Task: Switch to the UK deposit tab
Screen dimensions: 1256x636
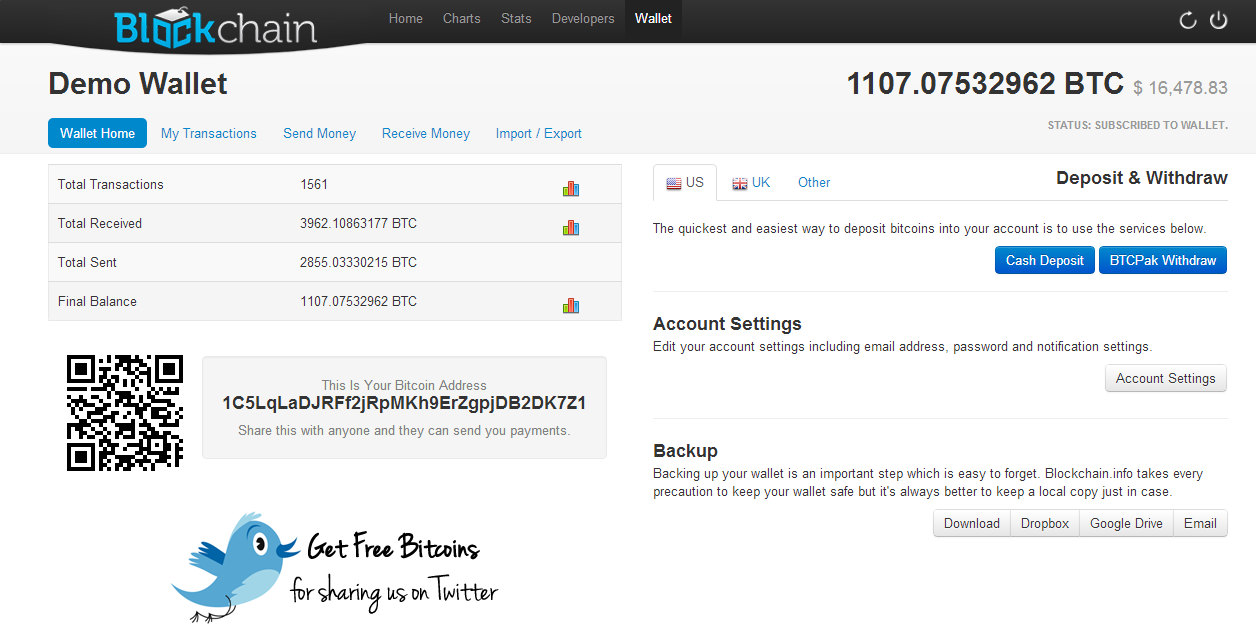Action: [751, 183]
